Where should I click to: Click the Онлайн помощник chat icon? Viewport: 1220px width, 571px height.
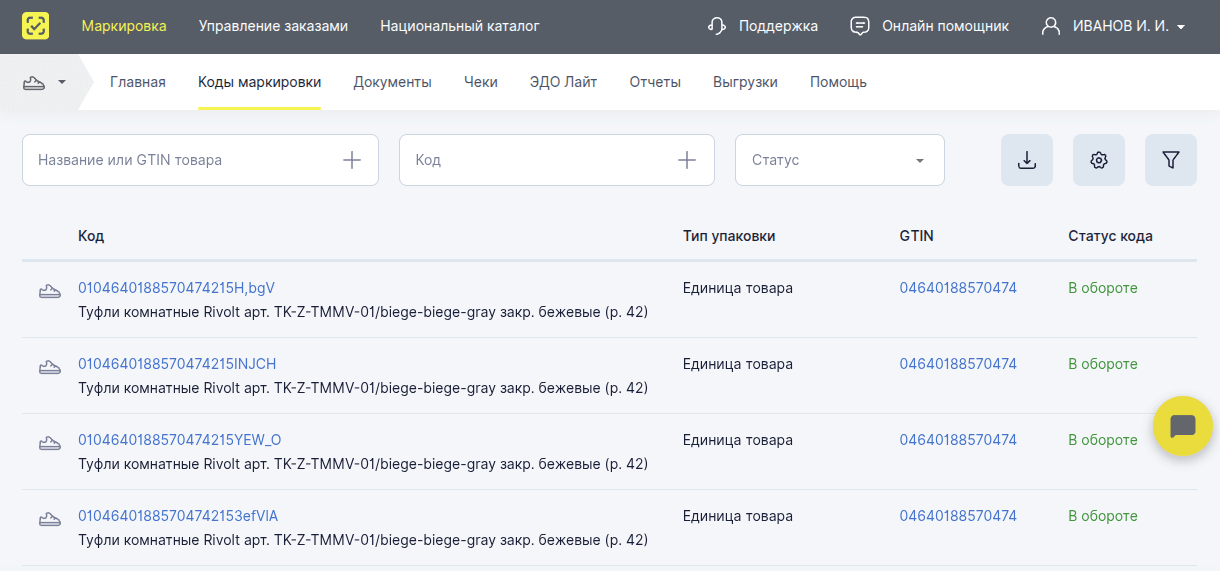tap(860, 26)
